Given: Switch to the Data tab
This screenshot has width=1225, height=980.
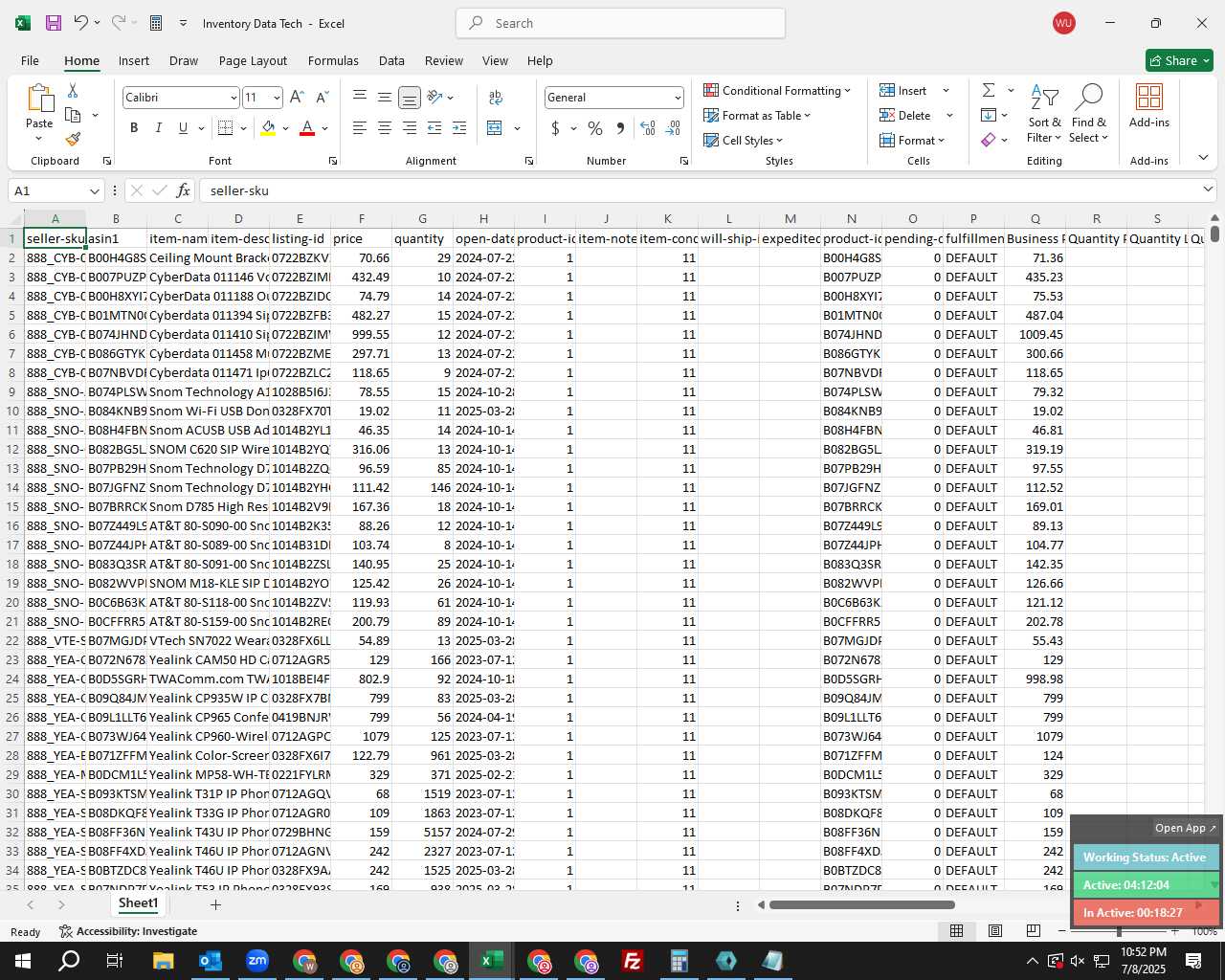Looking at the screenshot, I should coord(391,60).
